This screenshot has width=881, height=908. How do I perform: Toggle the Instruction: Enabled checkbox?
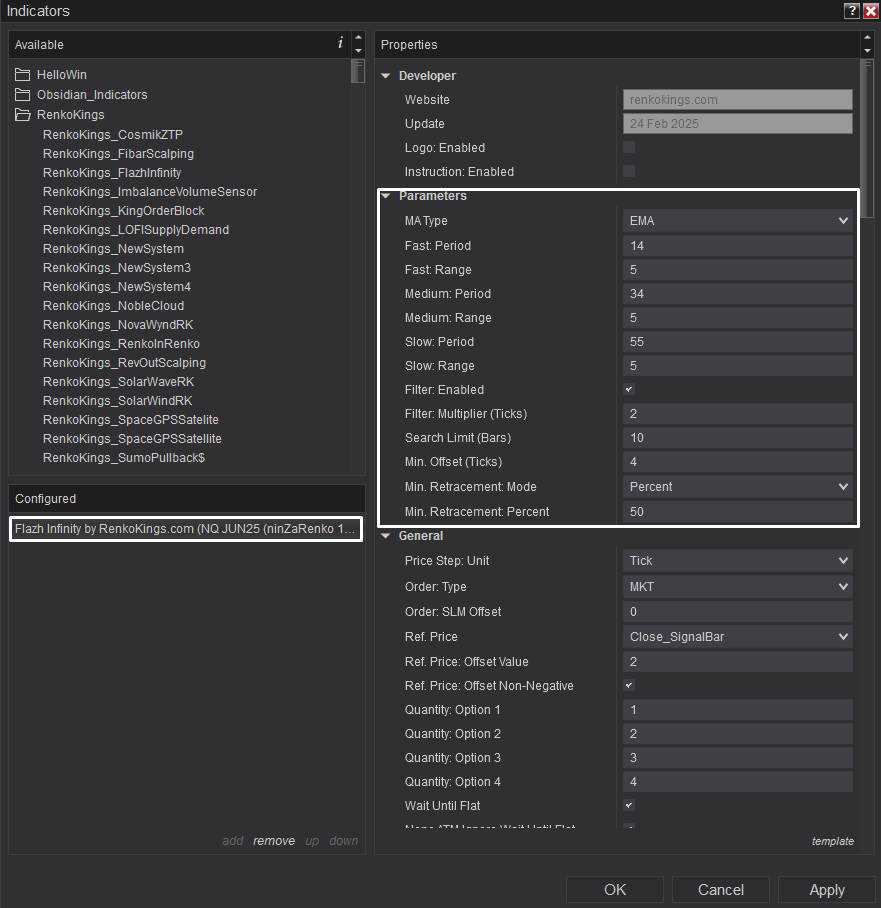click(x=629, y=171)
